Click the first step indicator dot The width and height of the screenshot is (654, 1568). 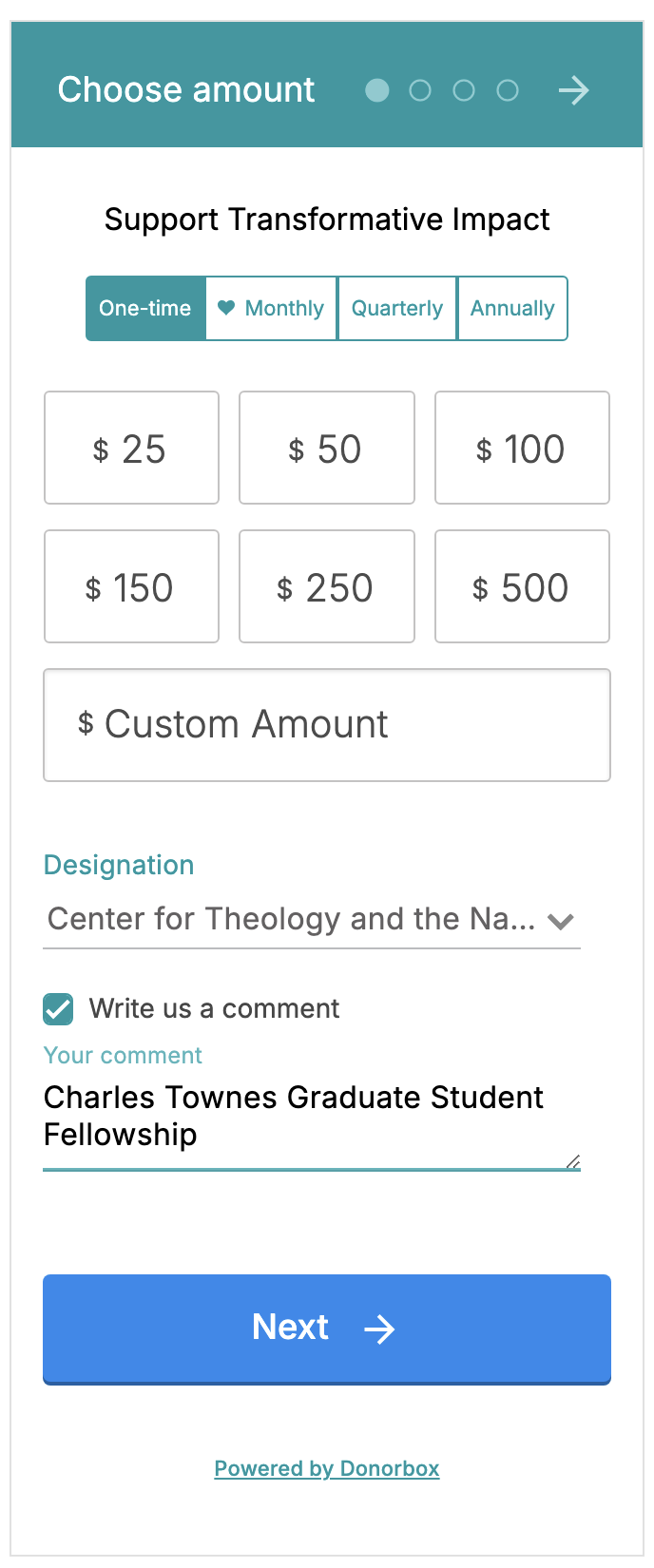click(x=377, y=90)
